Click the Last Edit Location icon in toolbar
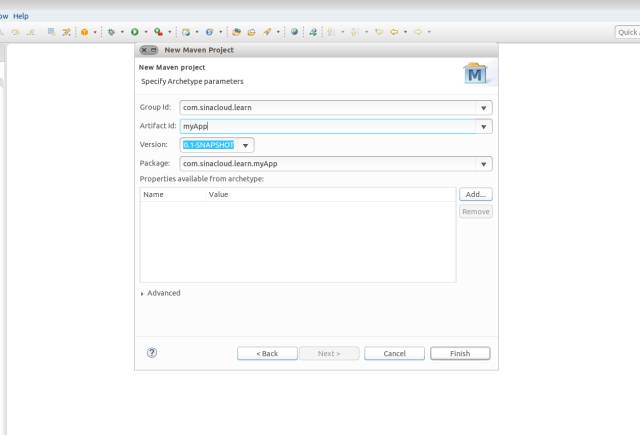 379,32
